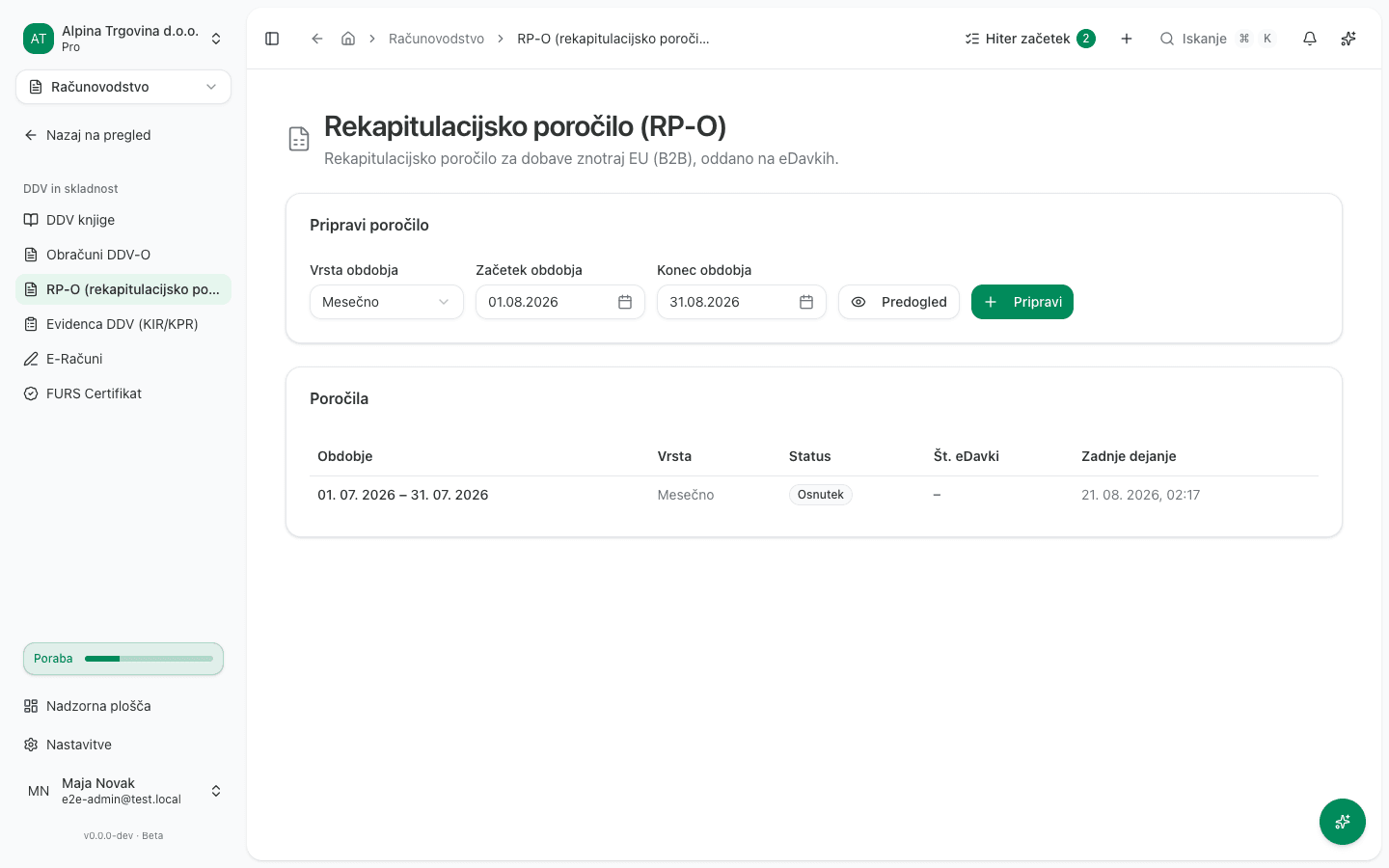The height and width of the screenshot is (868, 1389).
Task: Open Nadzorna plošča
Action: point(123,706)
